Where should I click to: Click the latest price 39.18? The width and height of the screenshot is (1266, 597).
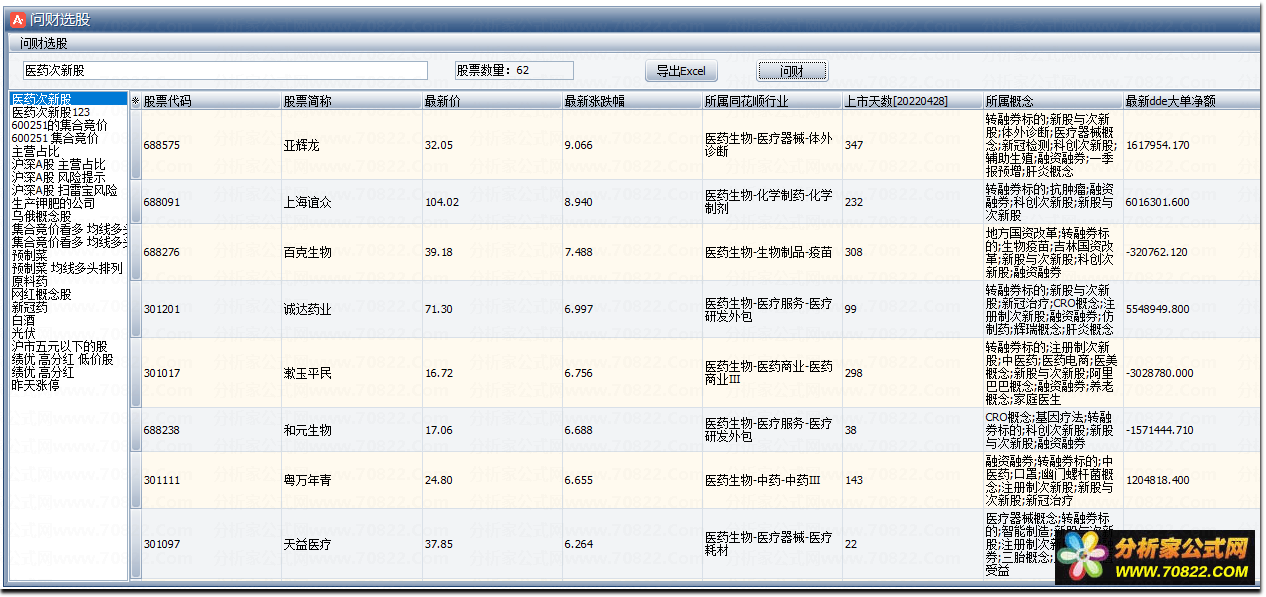(x=439, y=252)
